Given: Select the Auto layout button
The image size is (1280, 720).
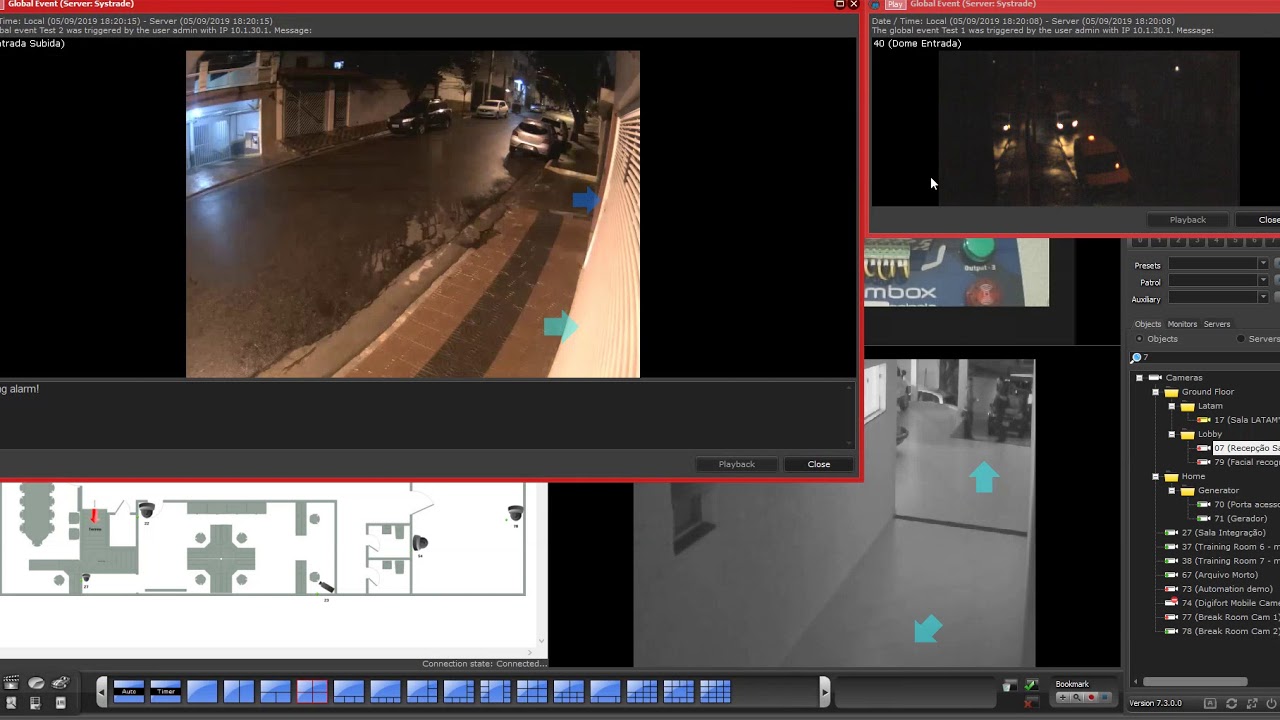Looking at the screenshot, I should click(129, 691).
